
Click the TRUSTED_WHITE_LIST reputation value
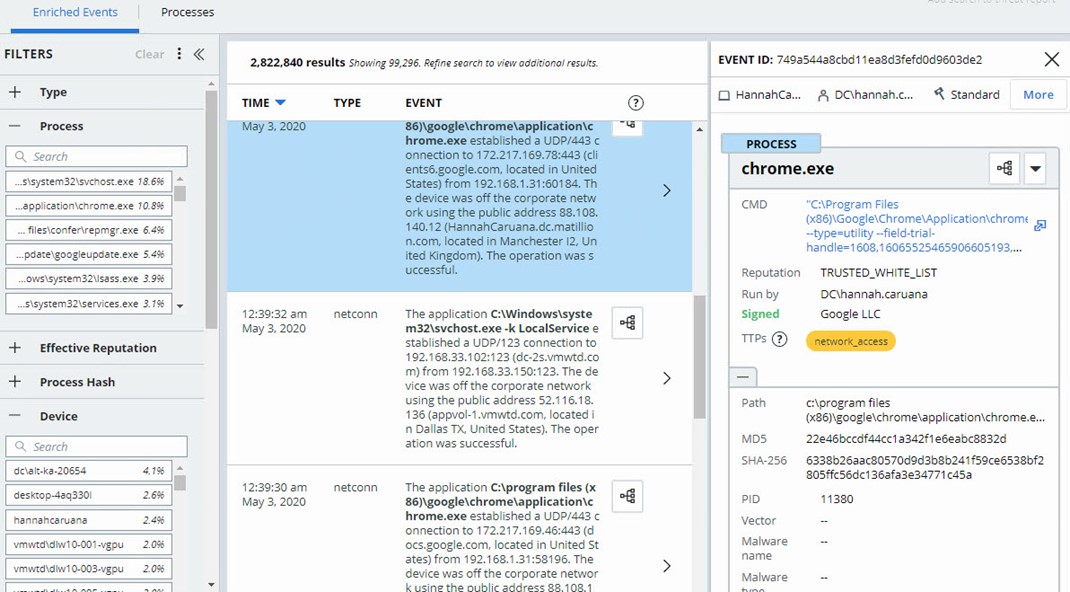(878, 273)
